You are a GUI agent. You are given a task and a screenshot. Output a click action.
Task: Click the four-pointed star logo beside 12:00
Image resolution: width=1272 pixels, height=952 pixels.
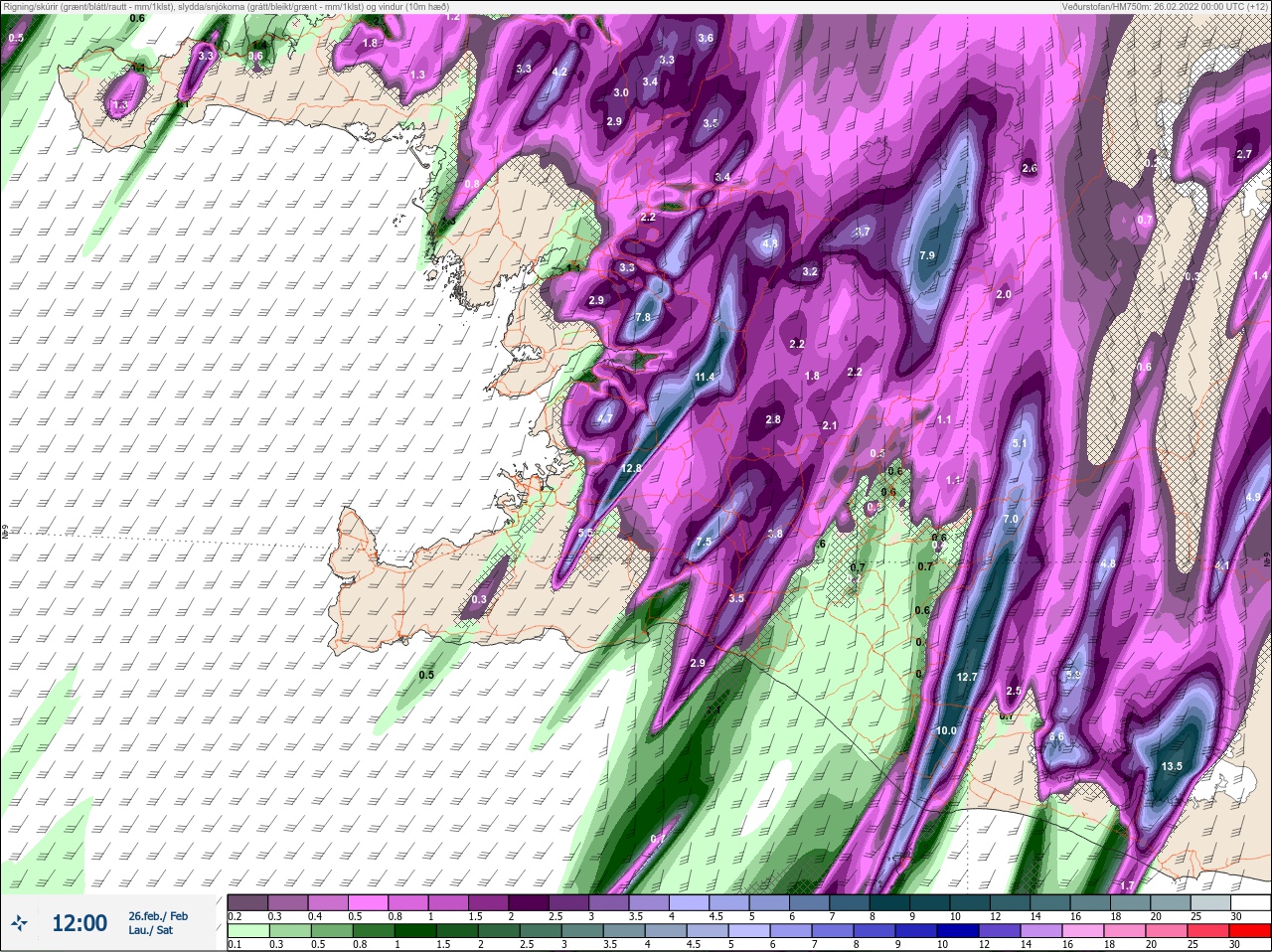click(x=19, y=923)
